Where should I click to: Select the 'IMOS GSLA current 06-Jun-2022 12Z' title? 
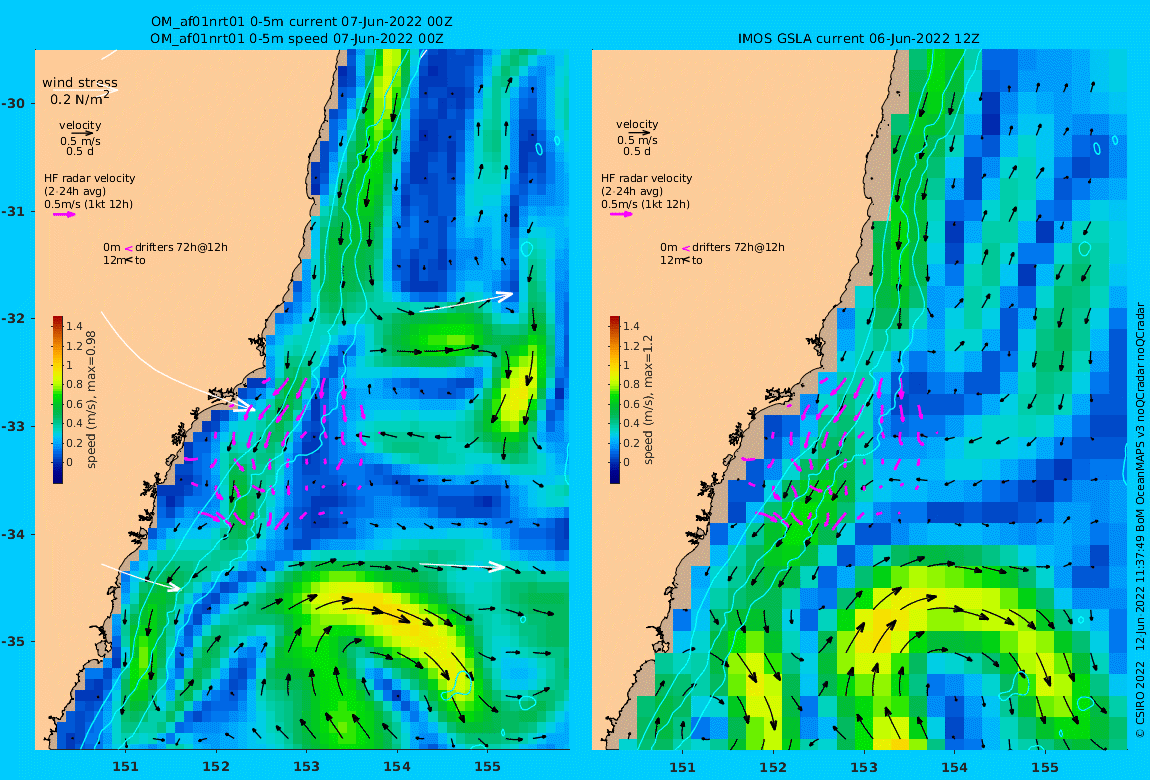click(x=859, y=38)
